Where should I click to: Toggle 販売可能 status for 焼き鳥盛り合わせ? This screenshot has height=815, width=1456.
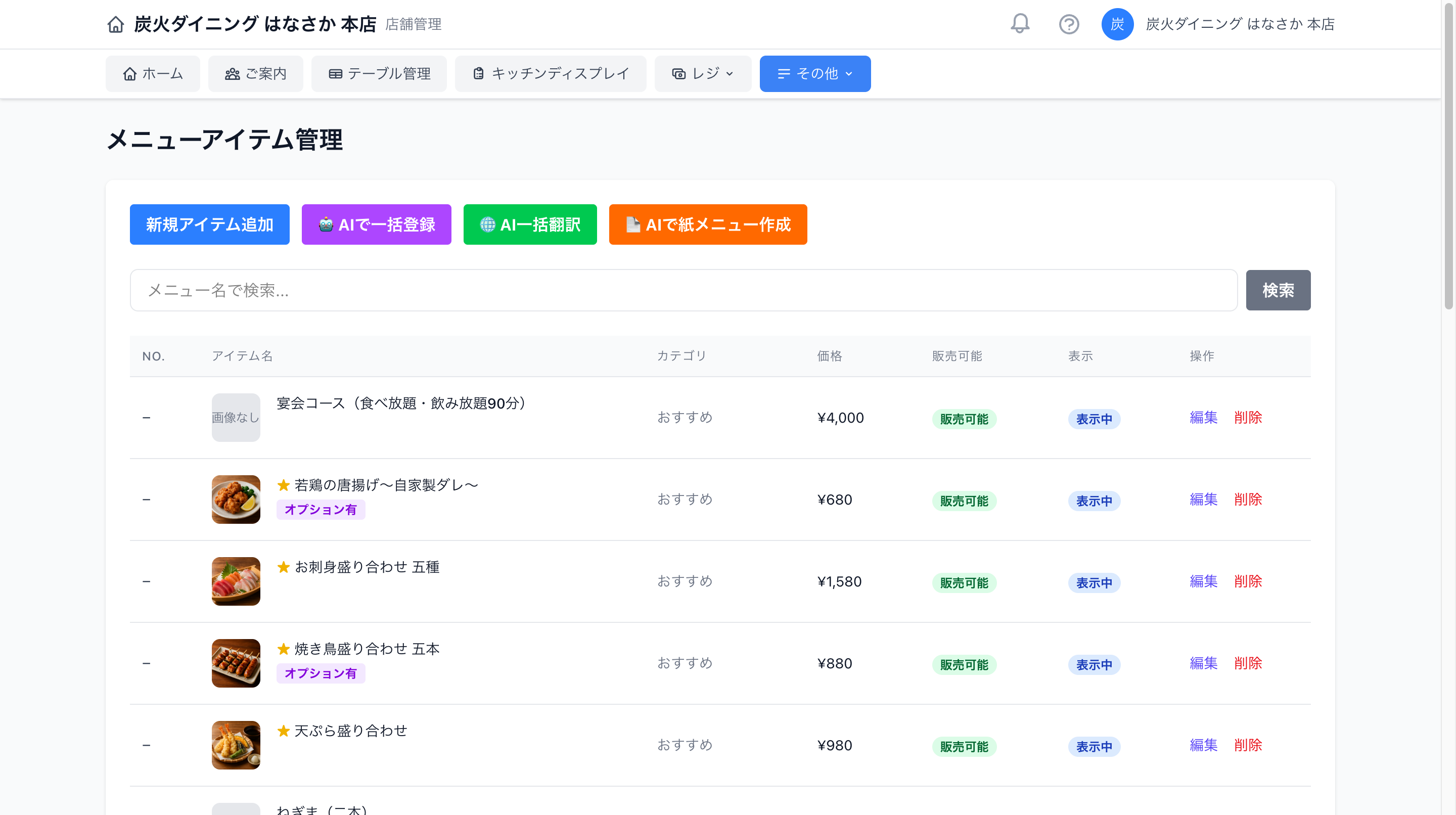point(964,665)
